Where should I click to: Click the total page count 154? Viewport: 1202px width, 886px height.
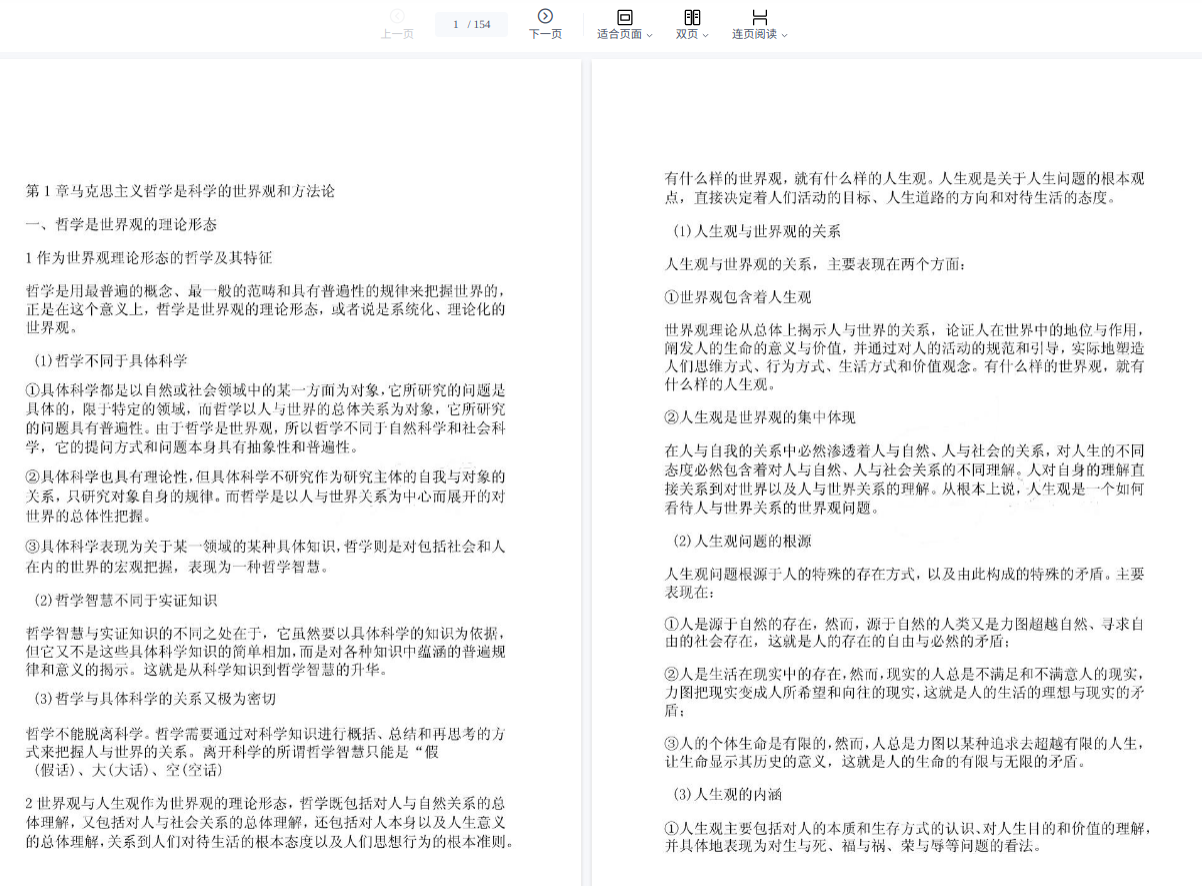(482, 24)
